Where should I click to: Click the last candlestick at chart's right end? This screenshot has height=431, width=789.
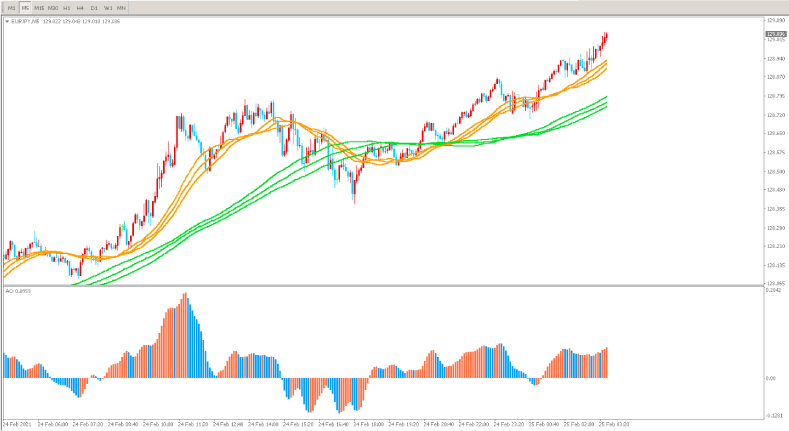(606, 37)
